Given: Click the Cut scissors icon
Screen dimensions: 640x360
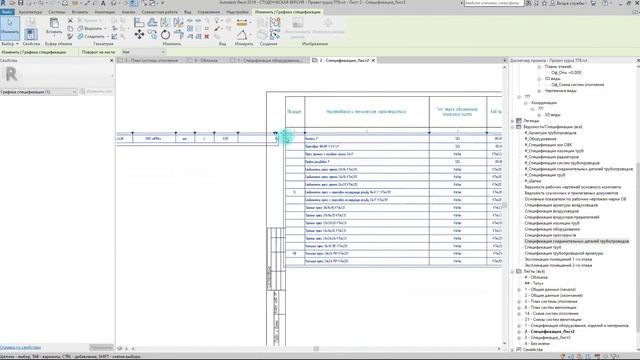Looking at the screenshot, I should click(70, 20).
